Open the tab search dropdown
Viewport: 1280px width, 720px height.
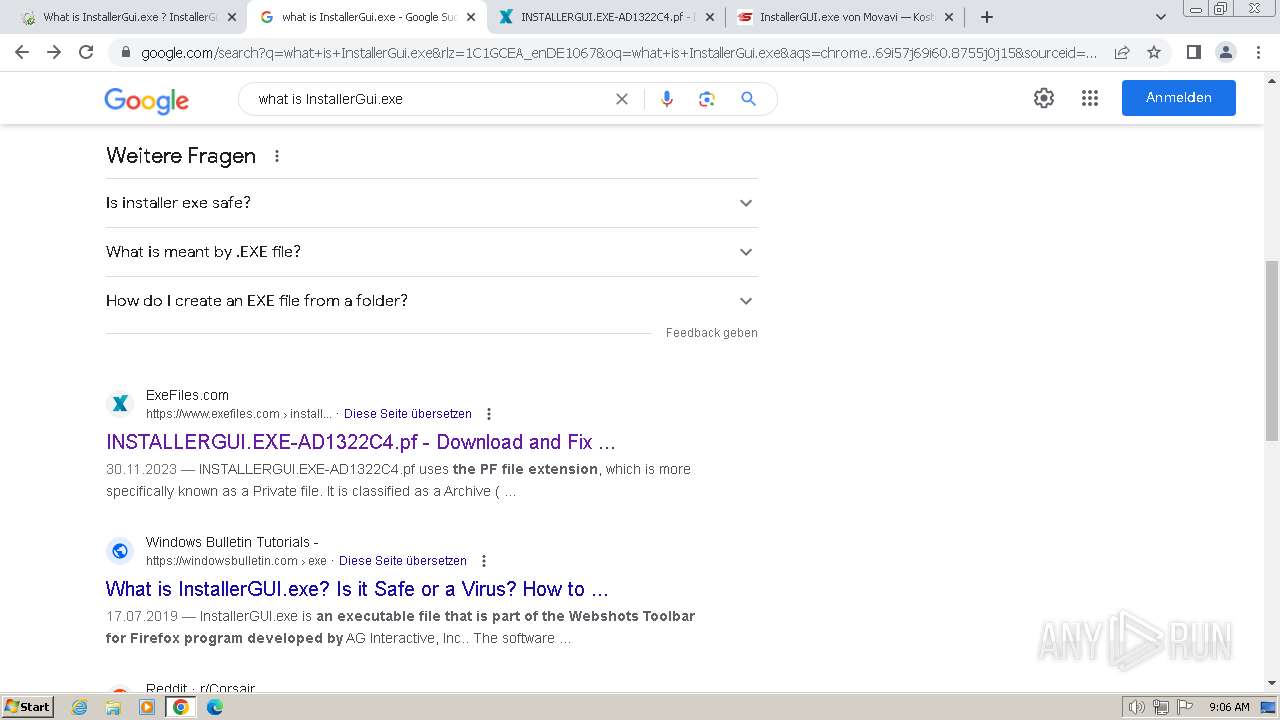tap(1160, 17)
